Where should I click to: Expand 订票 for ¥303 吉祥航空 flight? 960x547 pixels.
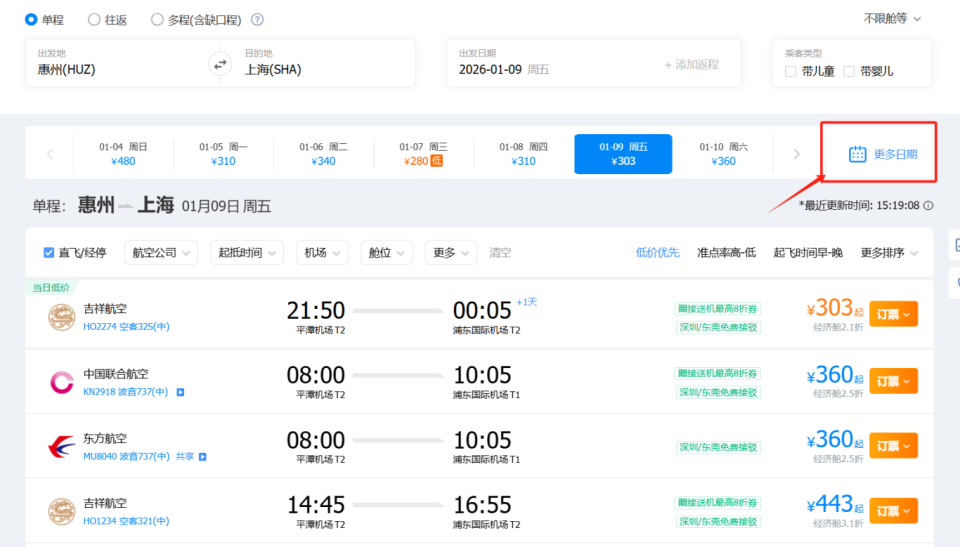click(x=893, y=314)
